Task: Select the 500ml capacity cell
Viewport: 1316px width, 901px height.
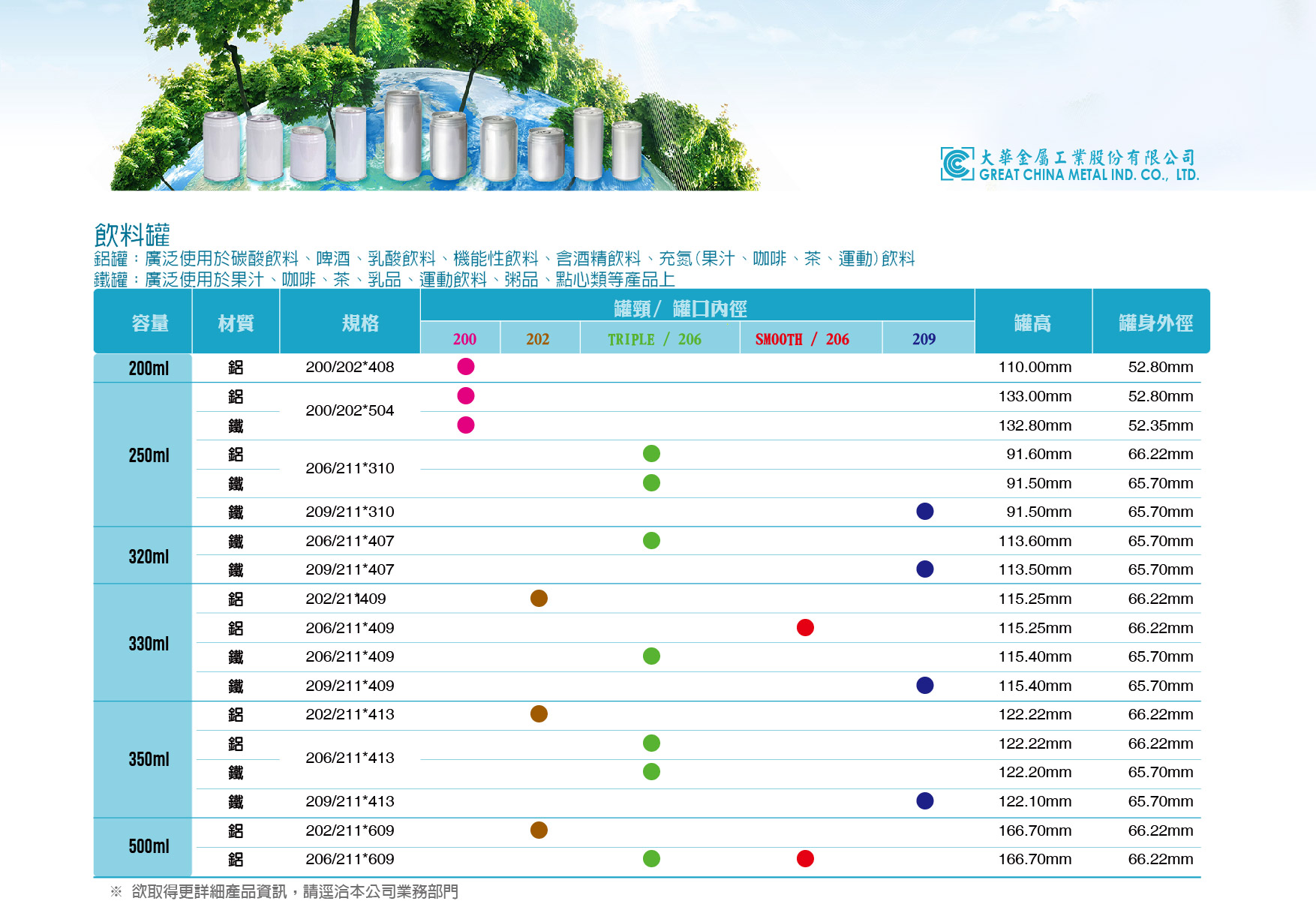Action: coord(149,846)
